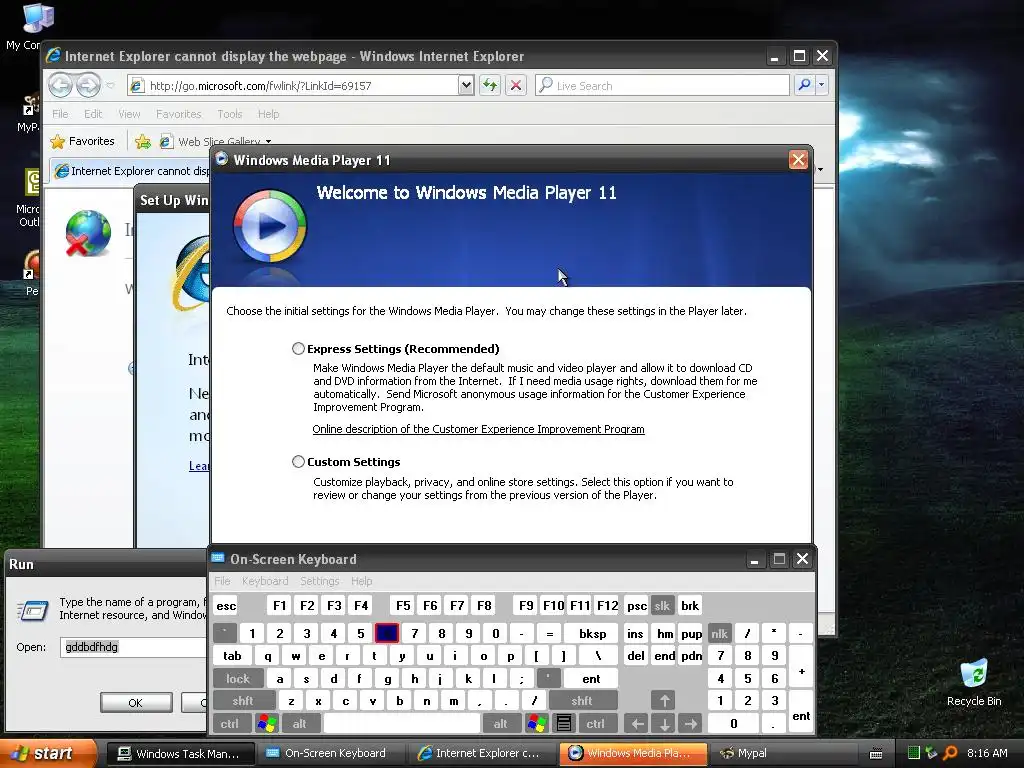1024x768 pixels.
Task: Click left arrow key on On-Screen Keyboard
Action: [x=637, y=724]
